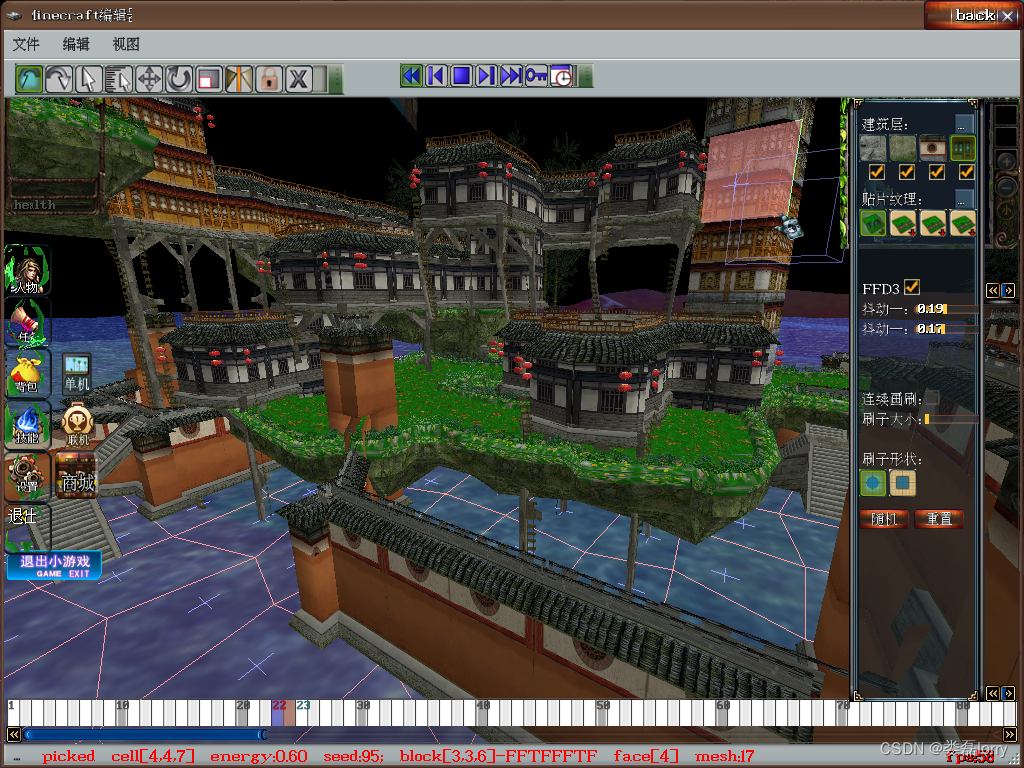The height and width of the screenshot is (768, 1024).
Task: Open the 建筑层 ellipsis browse button
Action: (x=964, y=123)
